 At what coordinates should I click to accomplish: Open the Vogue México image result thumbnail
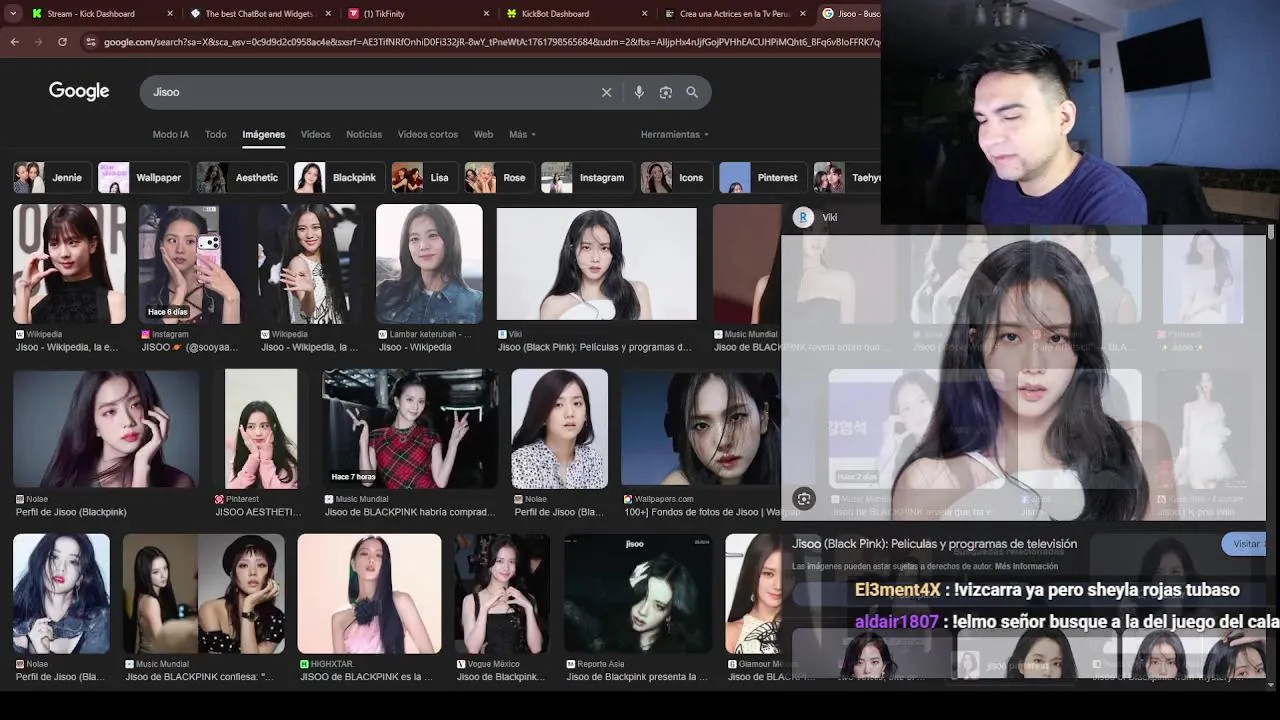[502, 593]
